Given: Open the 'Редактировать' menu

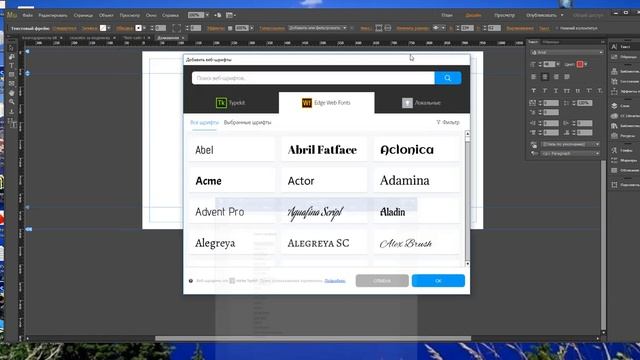Looking at the screenshot, I should (x=53, y=15).
